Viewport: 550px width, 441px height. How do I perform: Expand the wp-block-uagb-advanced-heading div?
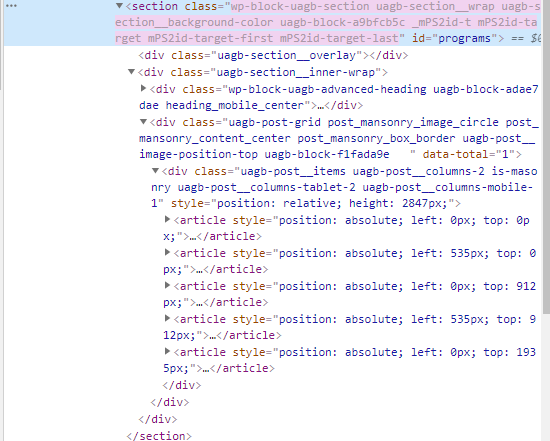click(x=143, y=88)
